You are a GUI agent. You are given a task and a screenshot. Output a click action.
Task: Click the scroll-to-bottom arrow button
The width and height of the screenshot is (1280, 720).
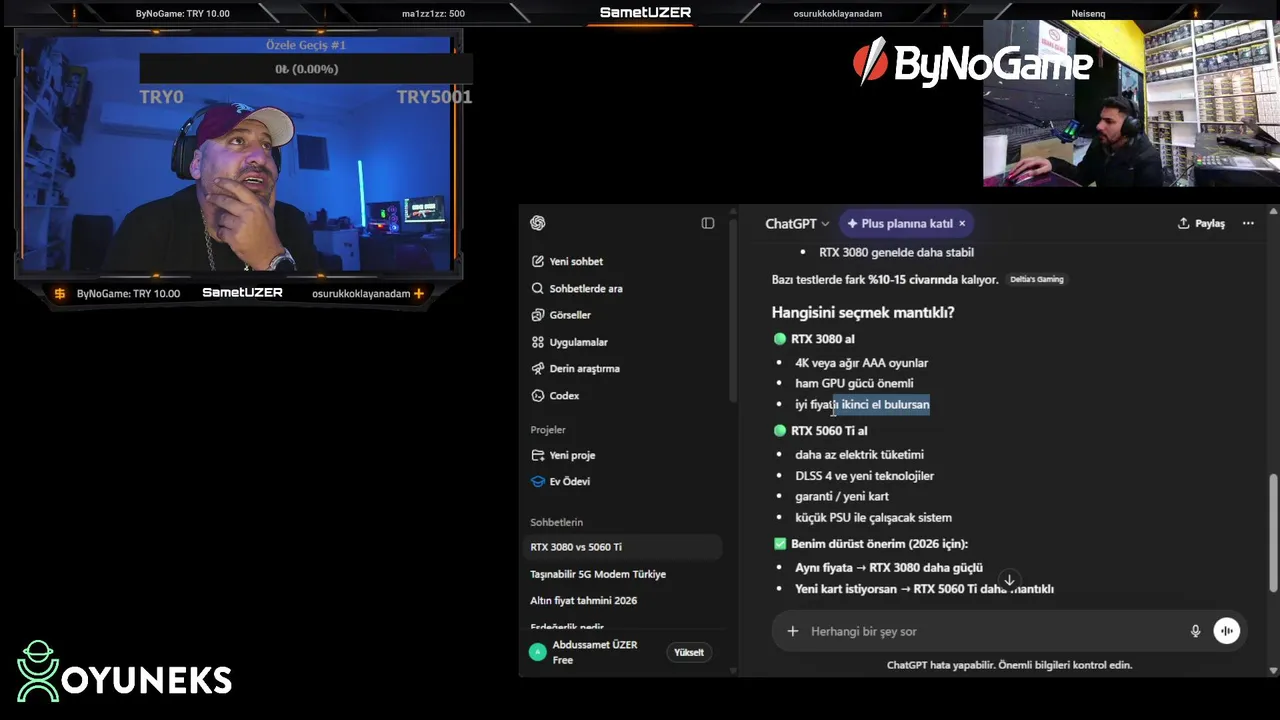1009,580
